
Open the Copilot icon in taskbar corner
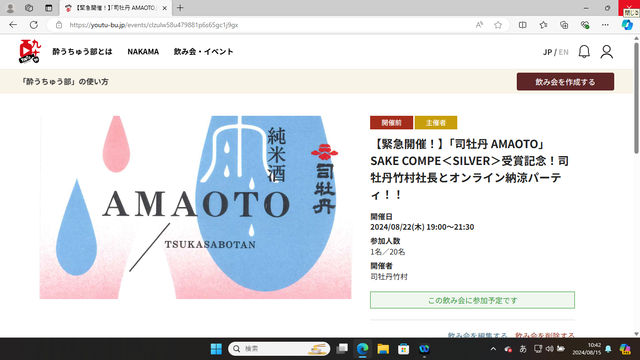tap(625, 349)
